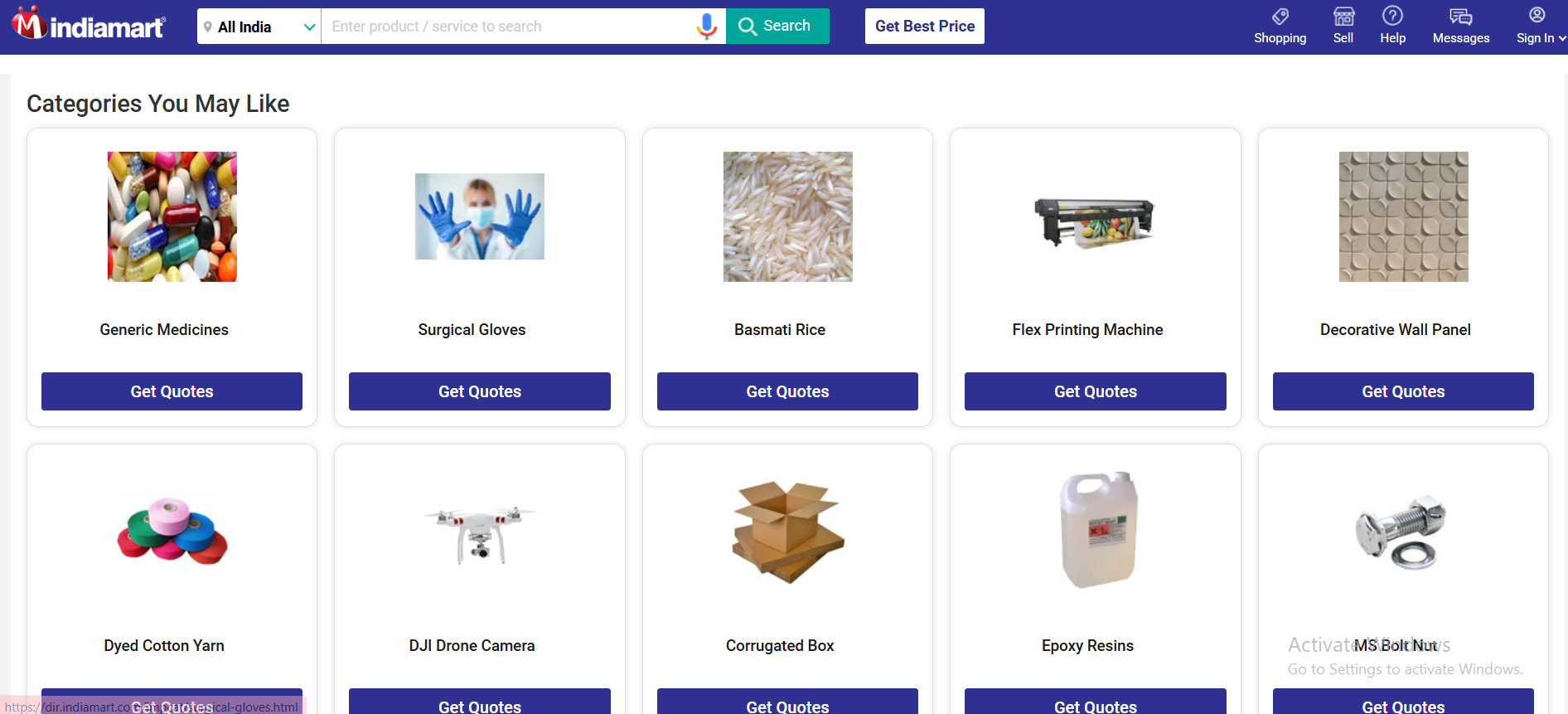Get Quotes for Basmati Rice
Screen dimensions: 1568x714
click(787, 391)
